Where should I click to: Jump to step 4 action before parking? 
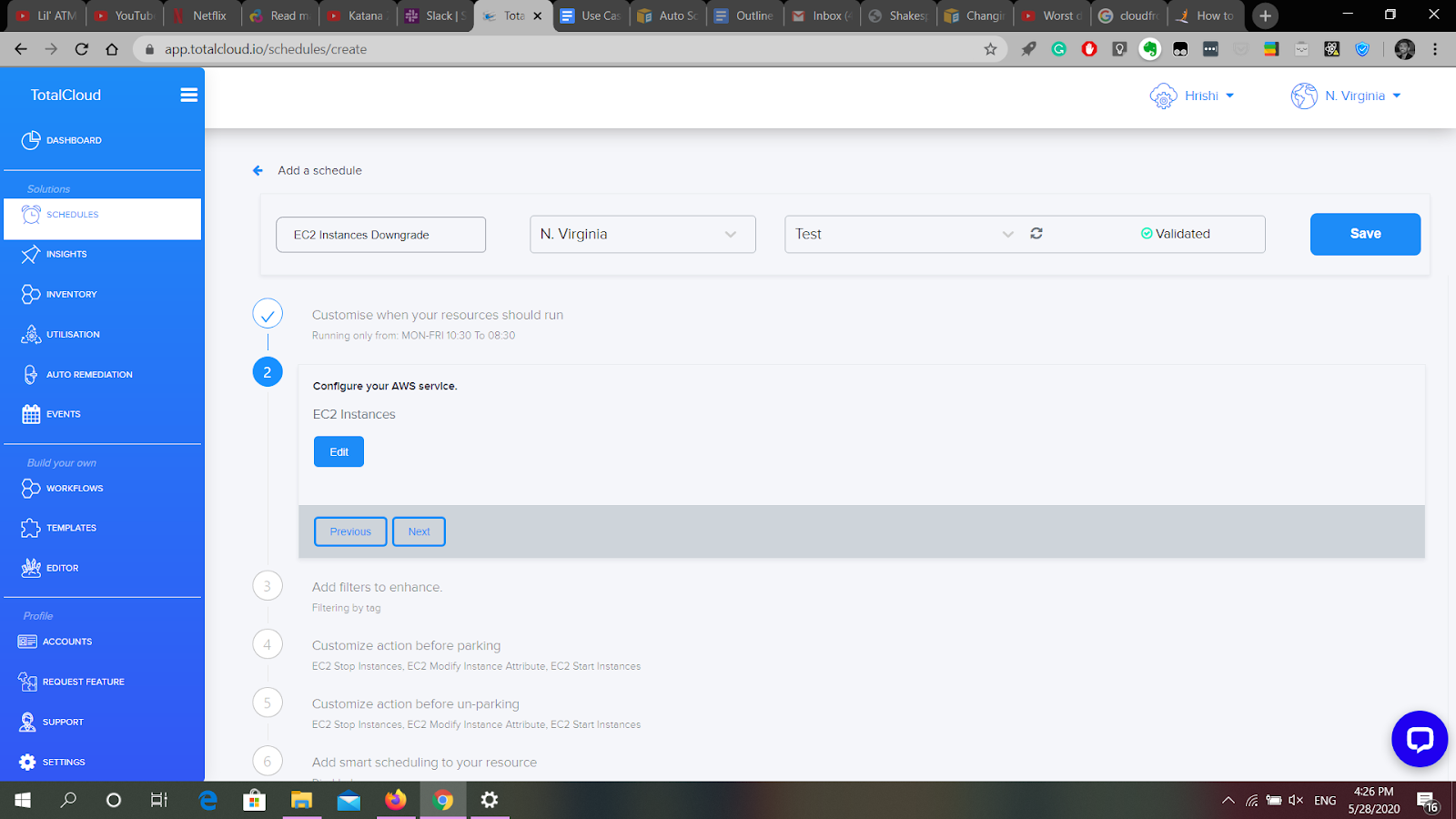click(x=268, y=644)
